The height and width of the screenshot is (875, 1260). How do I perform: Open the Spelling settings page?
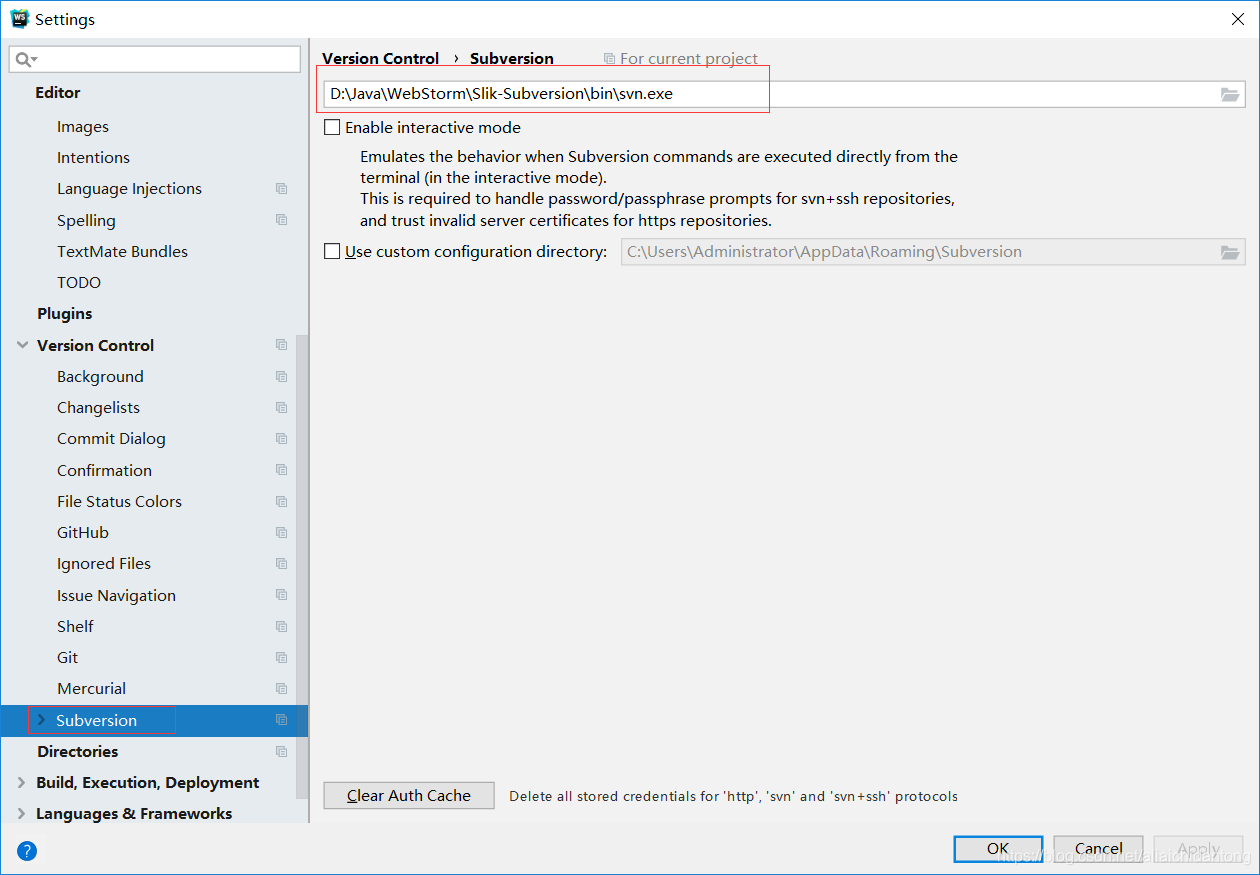pyautogui.click(x=86, y=220)
